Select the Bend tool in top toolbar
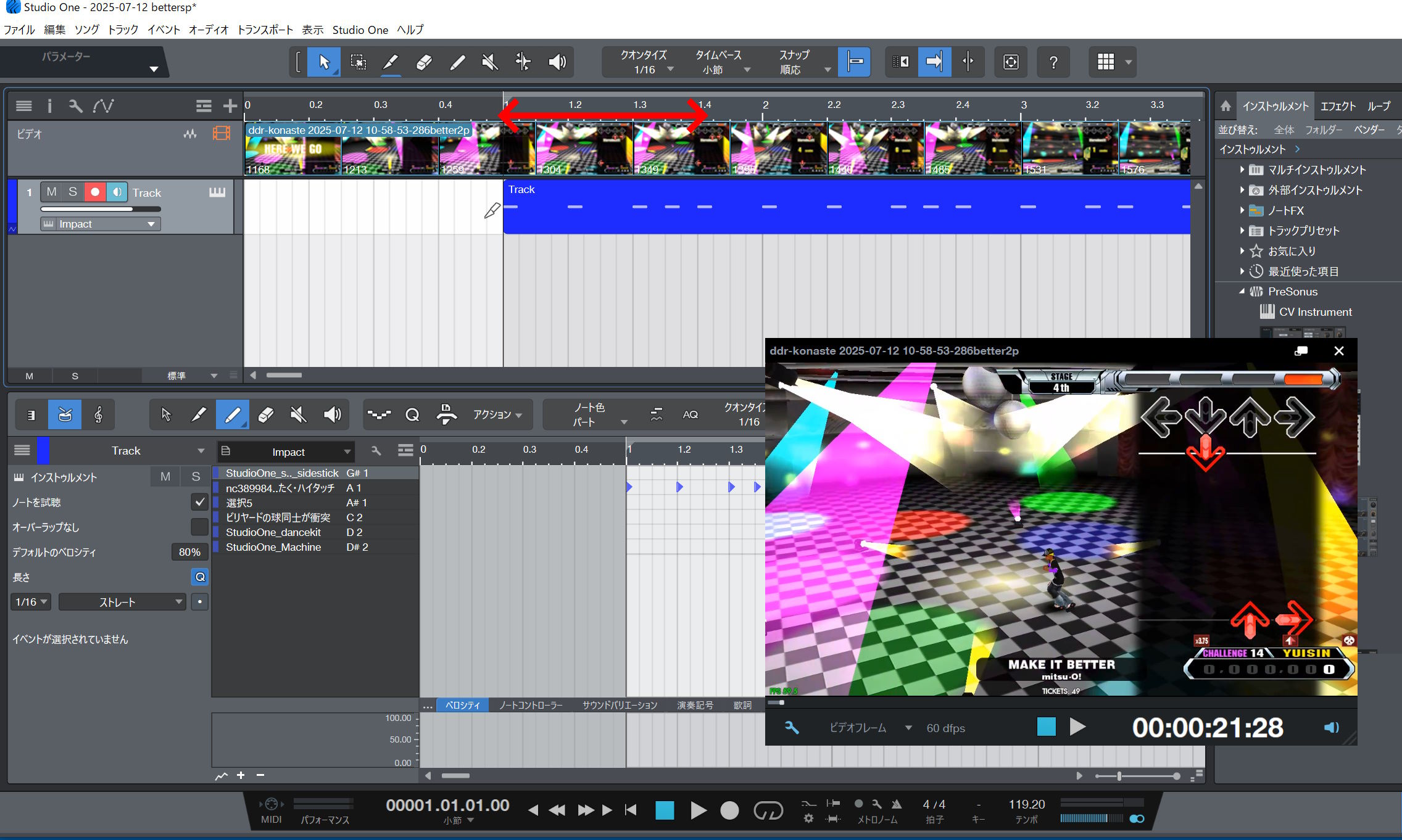The image size is (1402, 840). 523,62
